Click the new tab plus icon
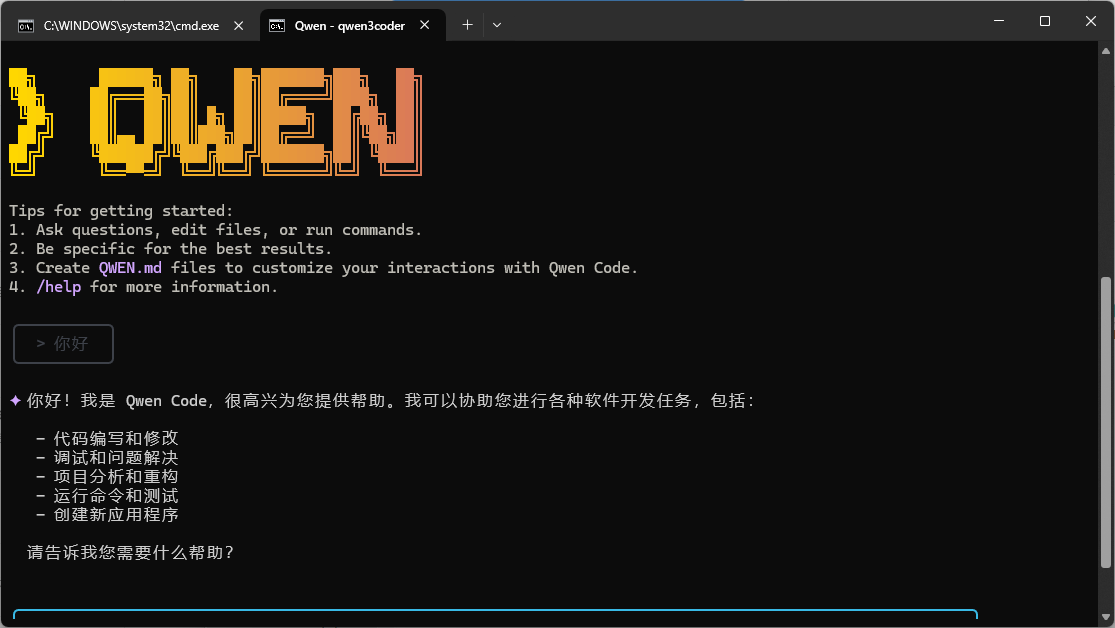Screen dimensions: 1115x628 coord(466,24)
